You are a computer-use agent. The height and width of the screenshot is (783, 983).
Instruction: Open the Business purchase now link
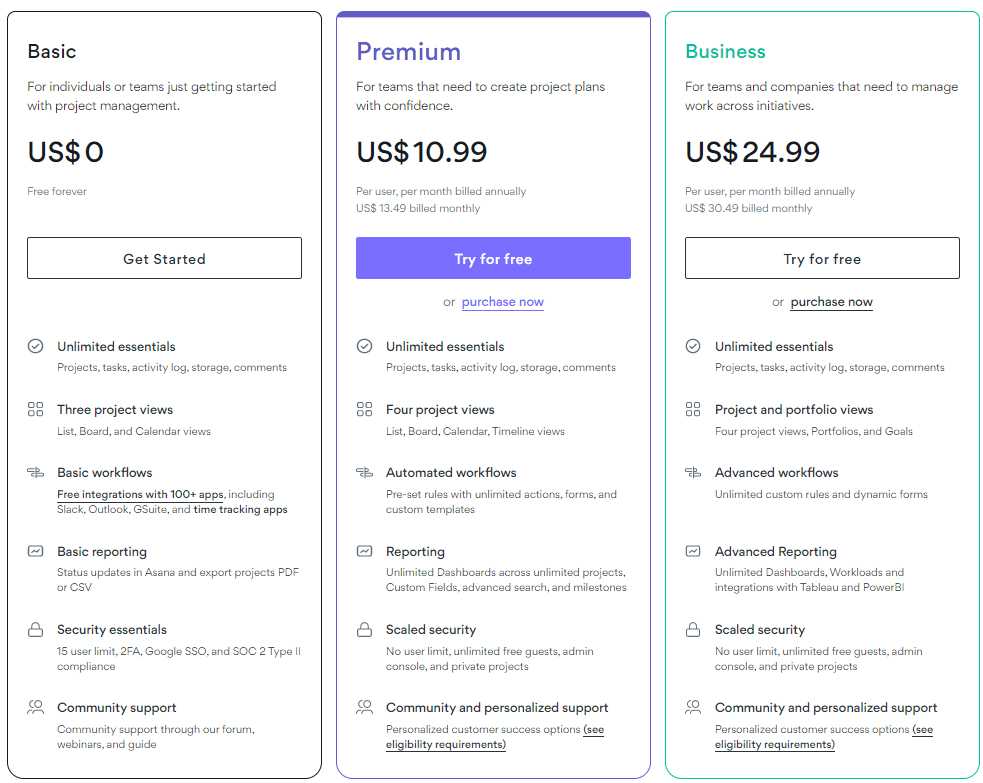[831, 302]
